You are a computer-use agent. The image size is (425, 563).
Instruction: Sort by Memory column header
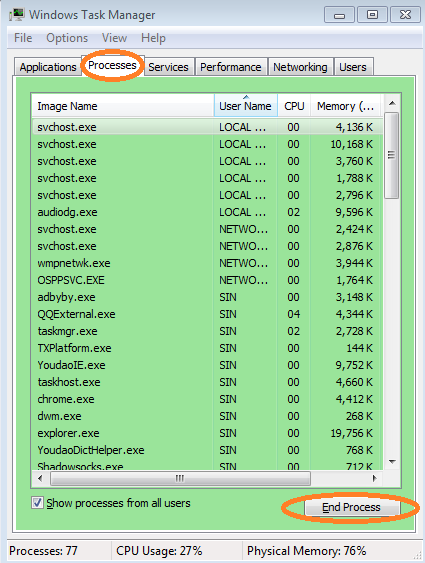(345, 106)
